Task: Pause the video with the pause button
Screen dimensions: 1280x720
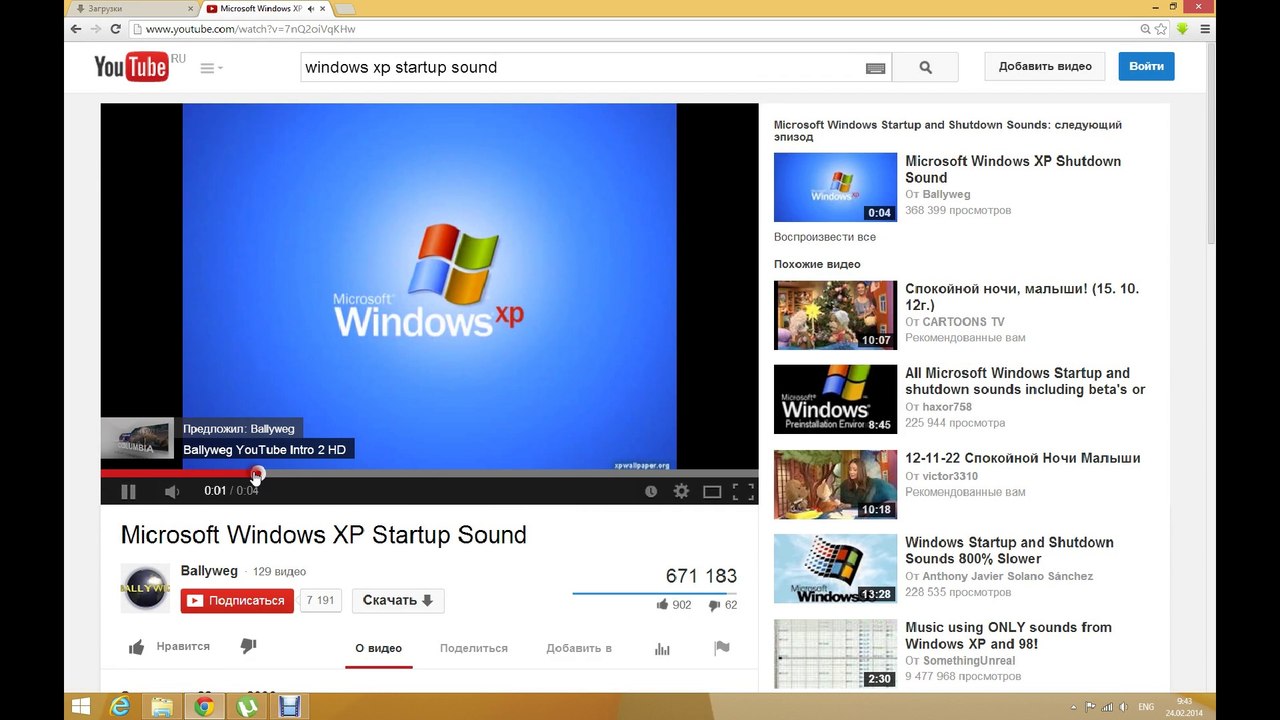Action: [128, 491]
